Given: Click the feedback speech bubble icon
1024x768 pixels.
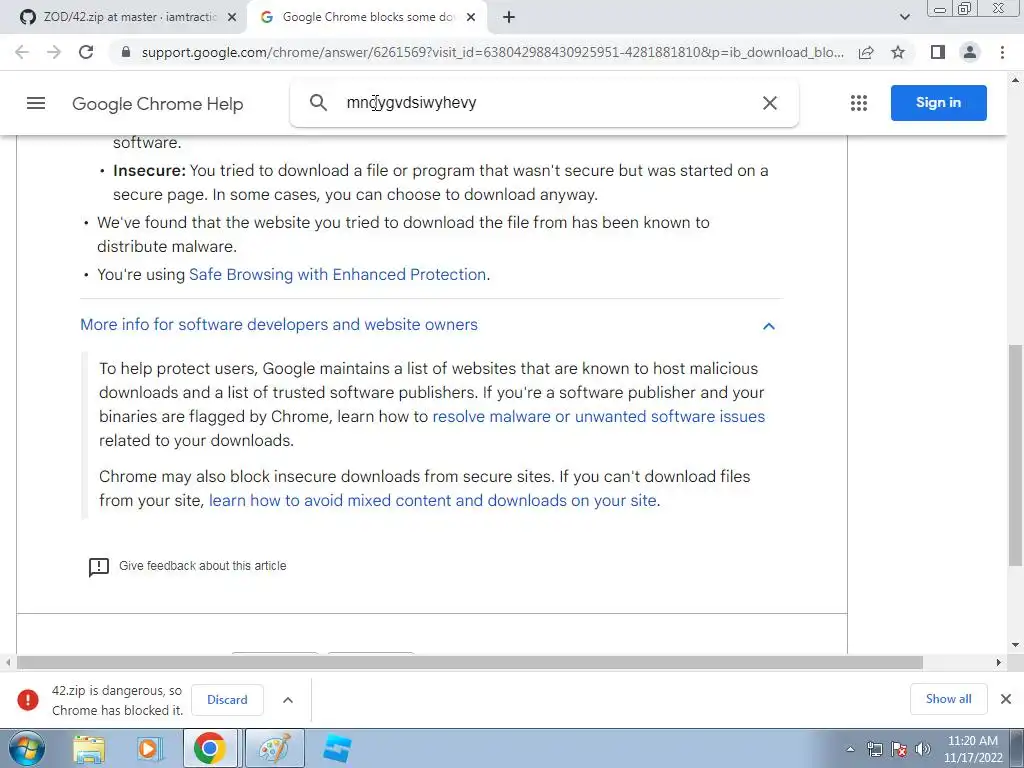Looking at the screenshot, I should [99, 567].
